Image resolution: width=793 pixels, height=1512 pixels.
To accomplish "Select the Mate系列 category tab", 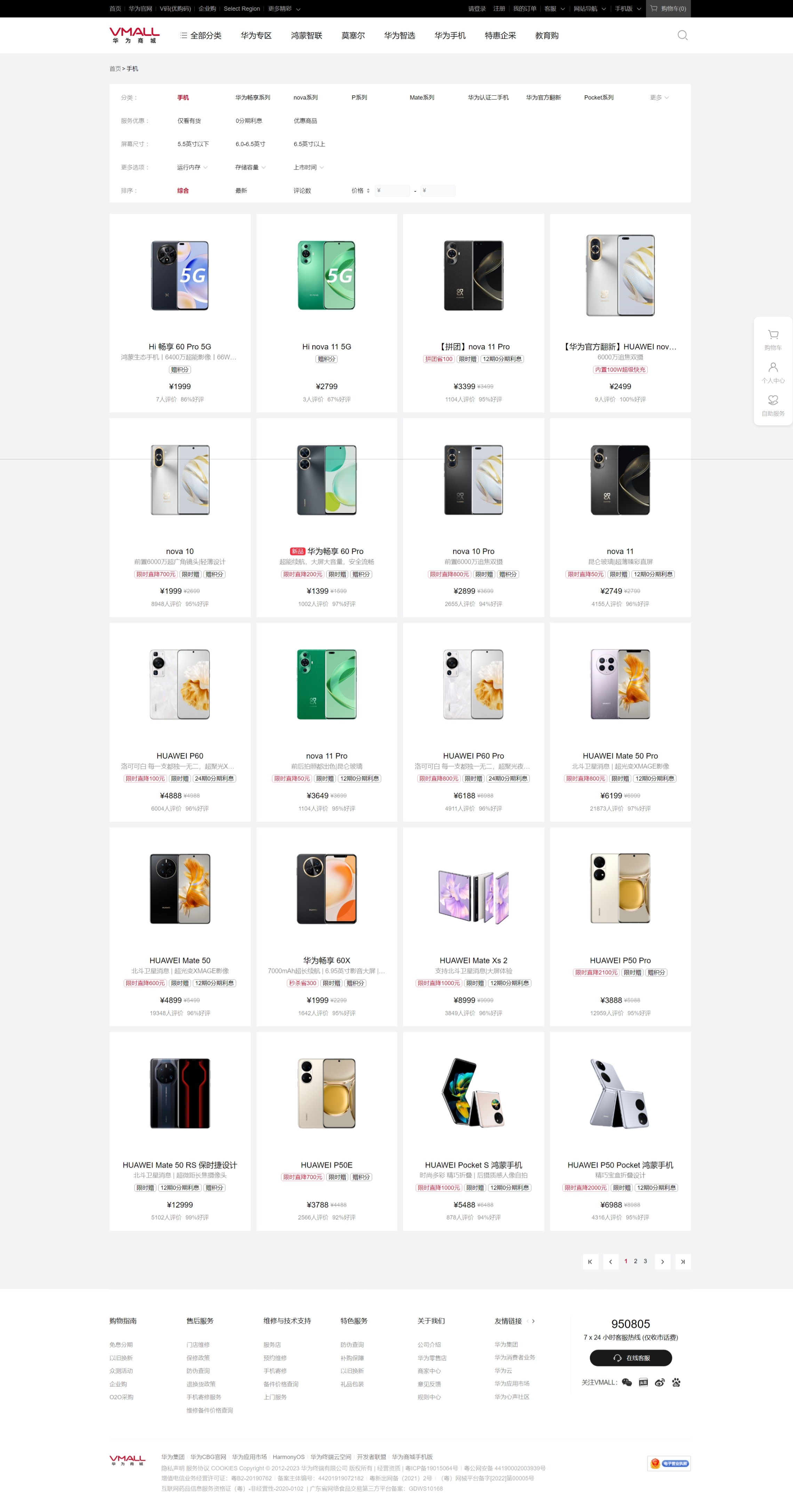I will coord(422,97).
